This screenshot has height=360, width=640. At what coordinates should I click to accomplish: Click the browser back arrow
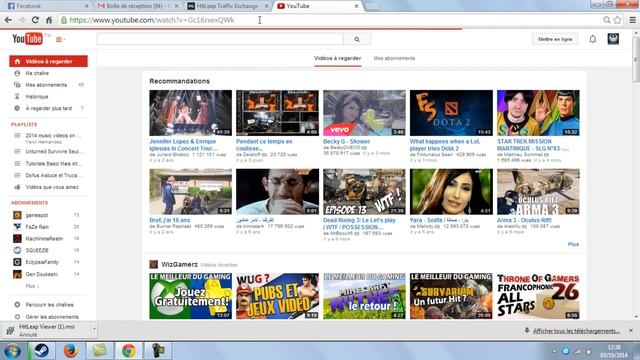point(8,20)
